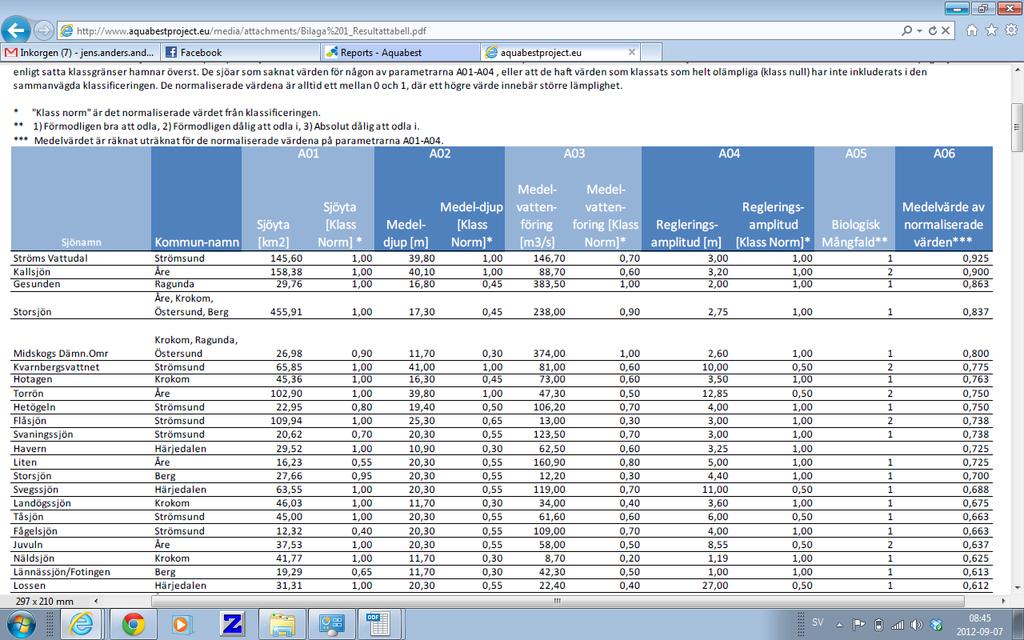Click the scroll-up arrow of the vertical scrollbar
Screen dimensions: 1024x640
coord(1017,69)
